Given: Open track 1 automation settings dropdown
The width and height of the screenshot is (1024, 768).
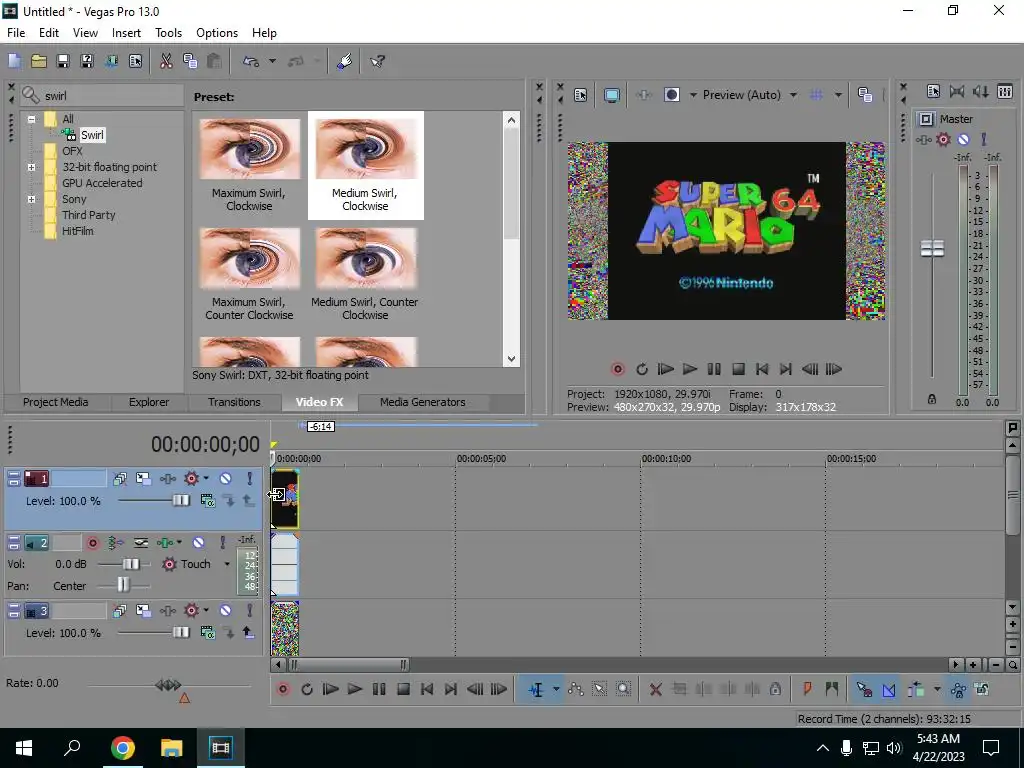Looking at the screenshot, I should pyautogui.click(x=206, y=479).
